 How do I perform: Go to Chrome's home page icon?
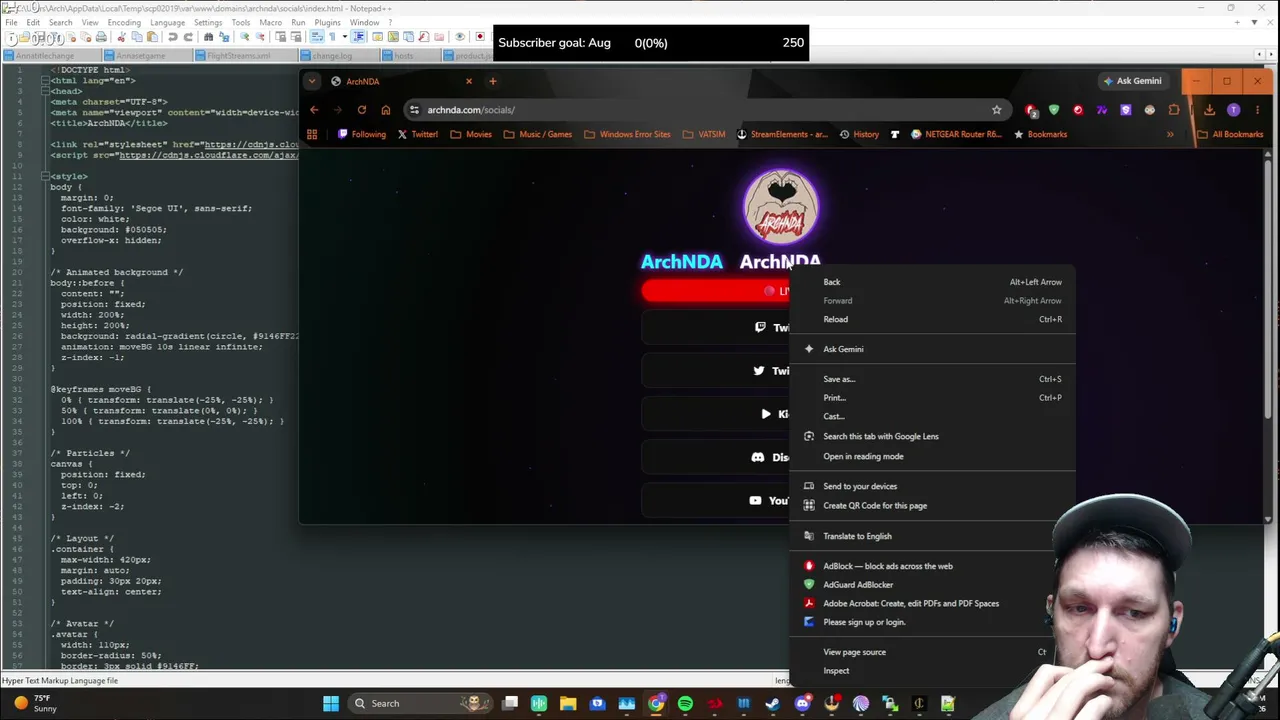pyautogui.click(x=385, y=110)
